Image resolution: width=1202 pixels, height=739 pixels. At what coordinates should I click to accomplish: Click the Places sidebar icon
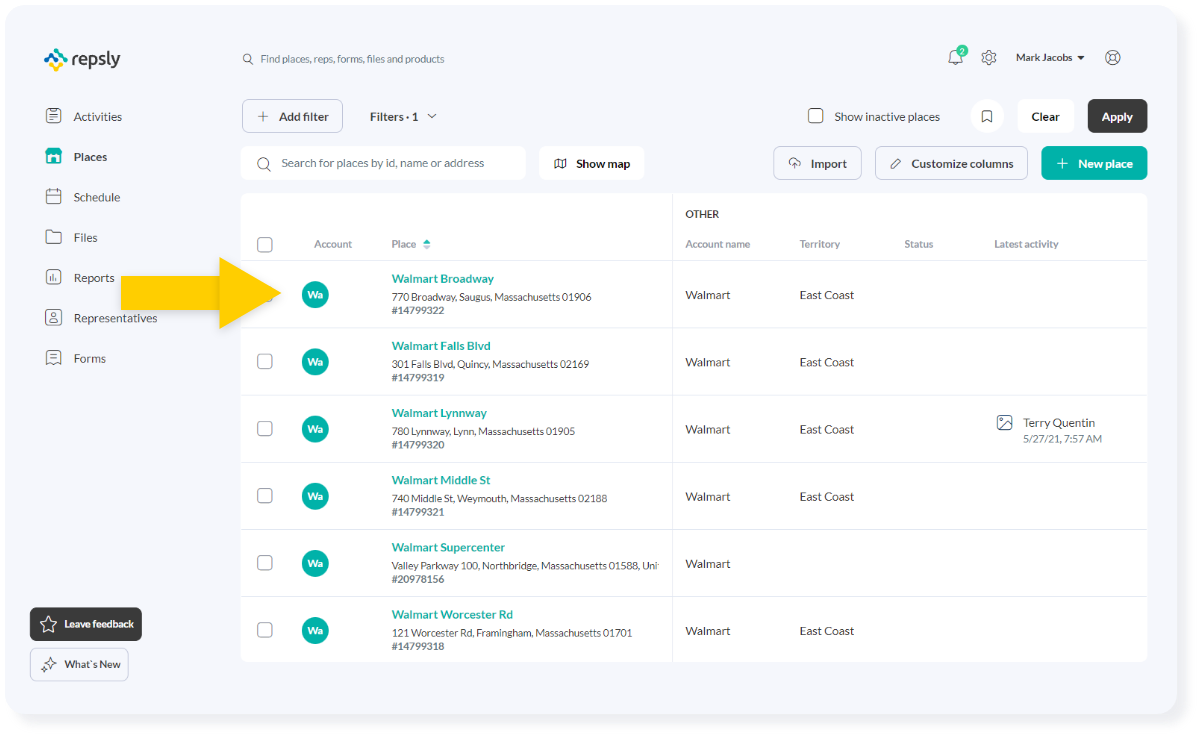pos(54,156)
